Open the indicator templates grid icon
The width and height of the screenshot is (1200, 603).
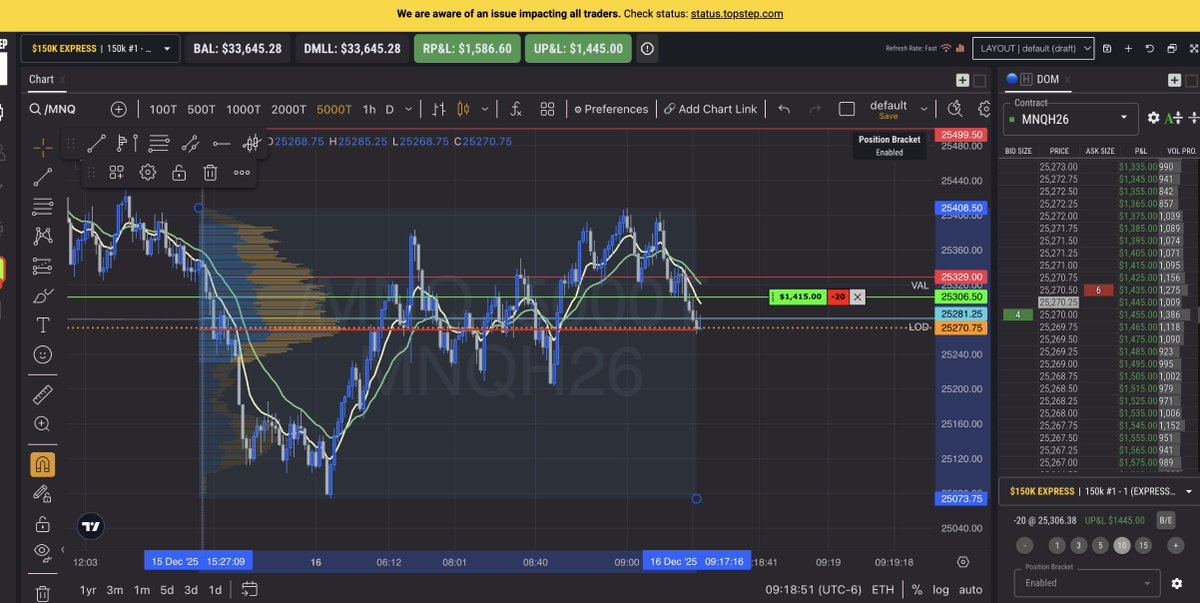coord(547,109)
